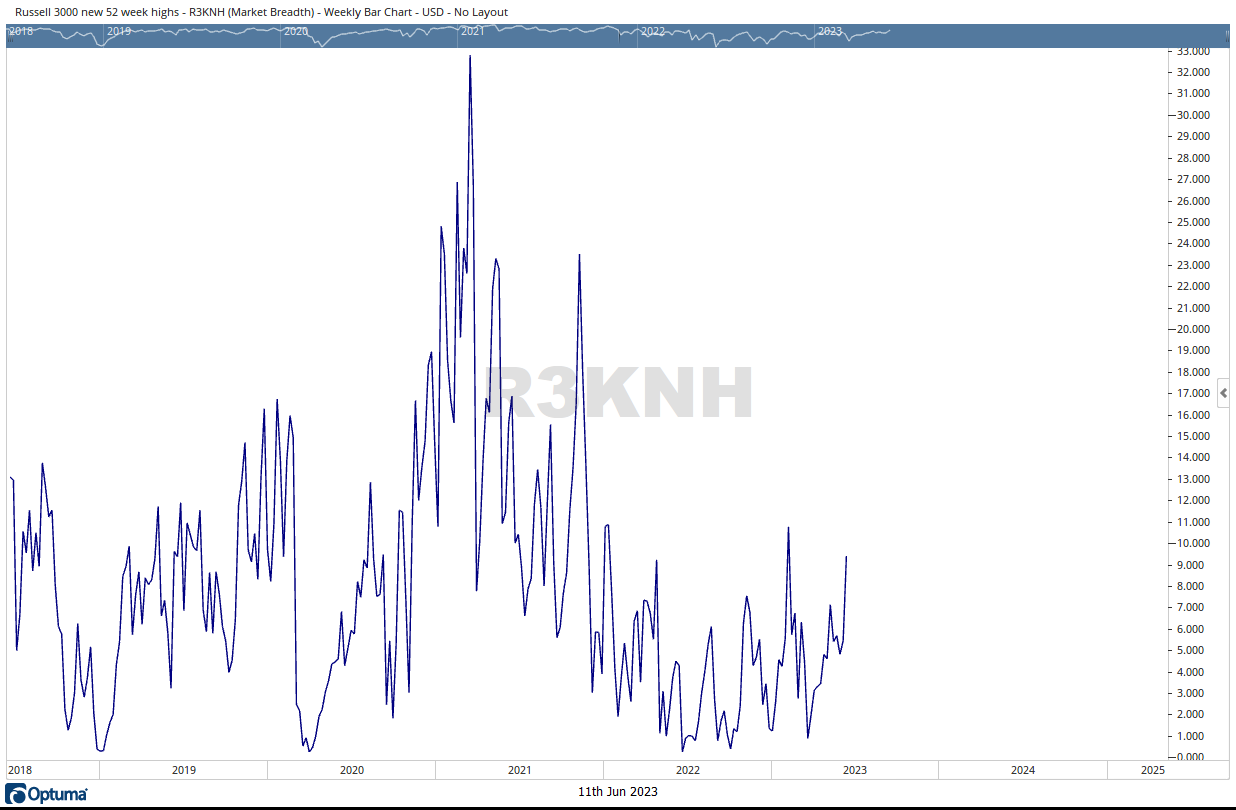Click the 2021 marker in the overview navigator

tap(474, 31)
